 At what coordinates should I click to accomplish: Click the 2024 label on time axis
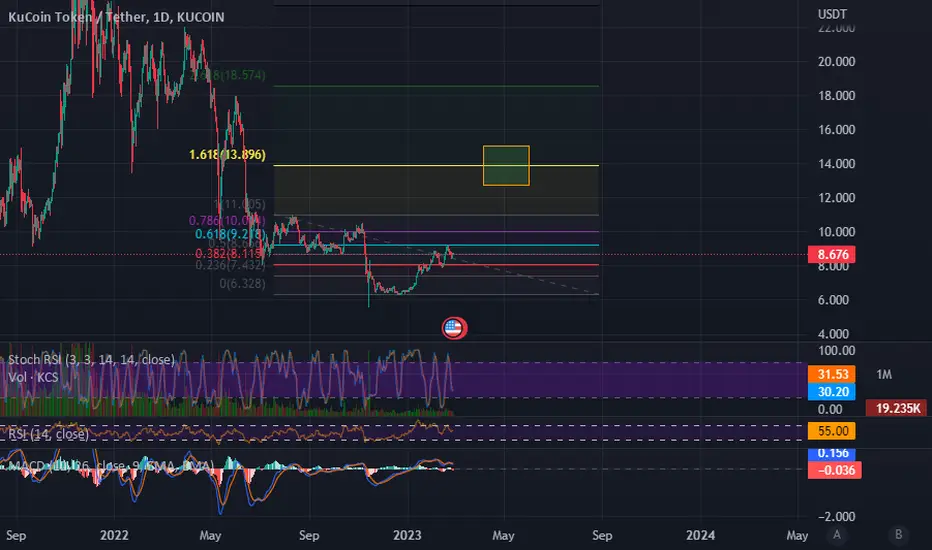tap(700, 535)
